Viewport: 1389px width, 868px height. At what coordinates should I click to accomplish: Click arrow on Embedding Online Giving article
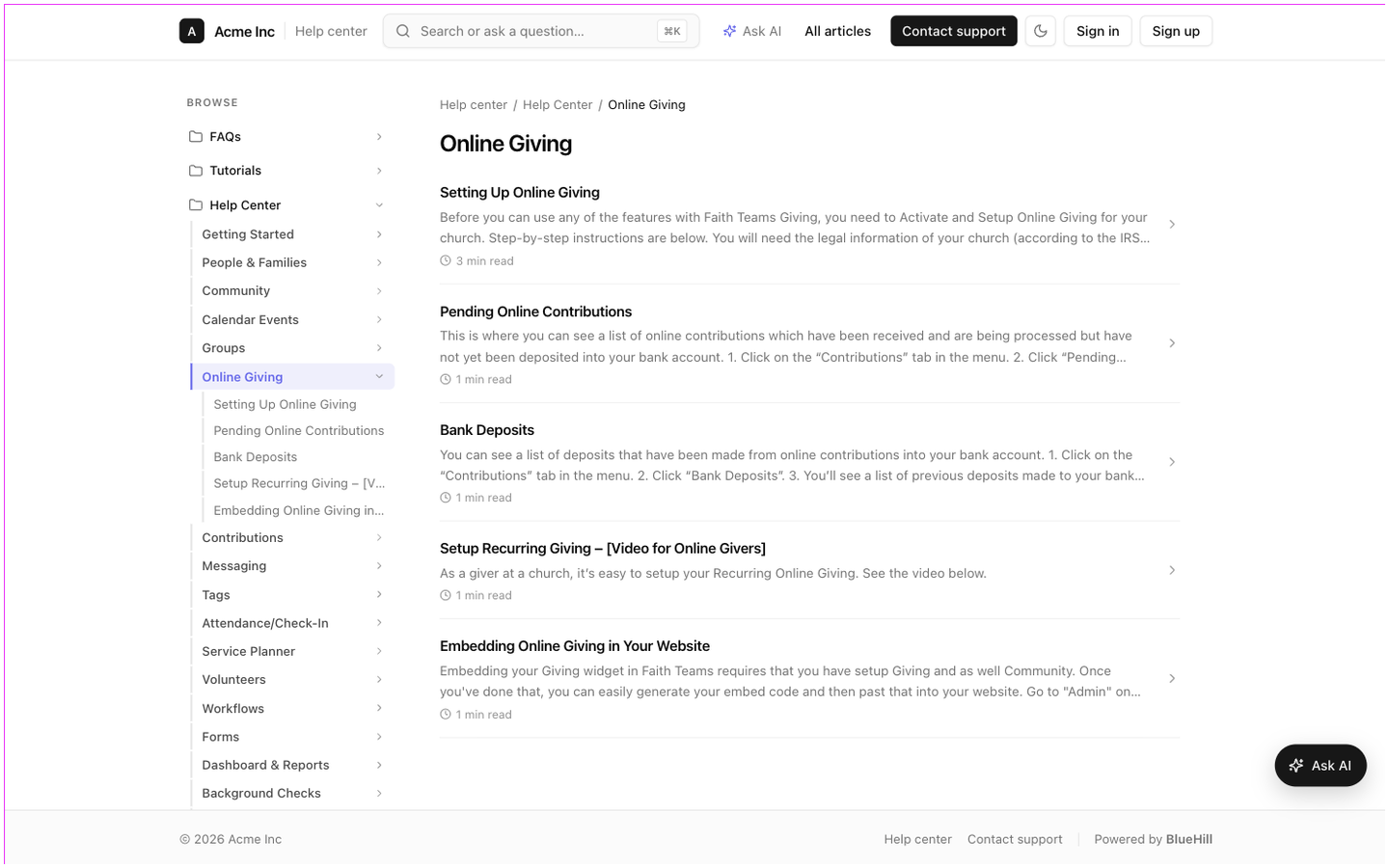[x=1172, y=679]
